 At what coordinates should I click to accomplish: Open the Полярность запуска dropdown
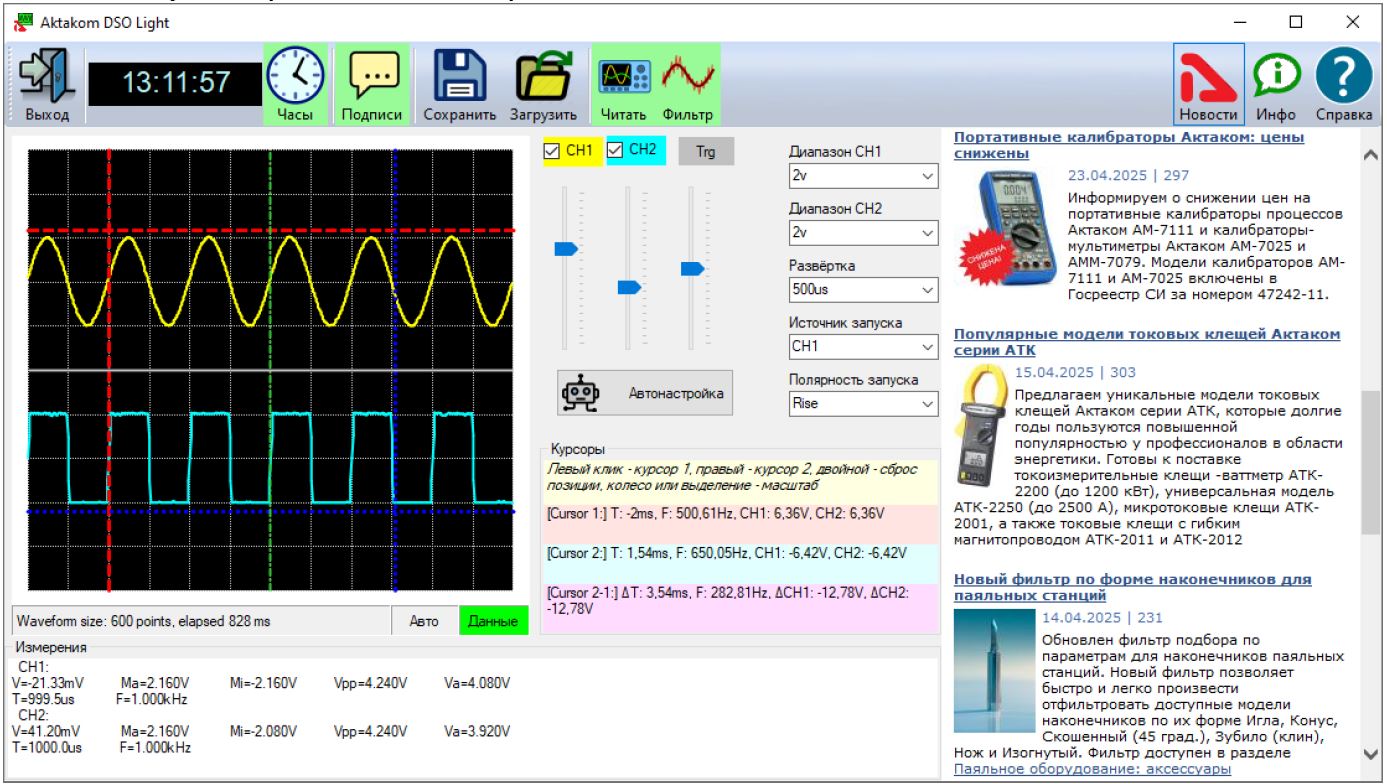coord(862,404)
